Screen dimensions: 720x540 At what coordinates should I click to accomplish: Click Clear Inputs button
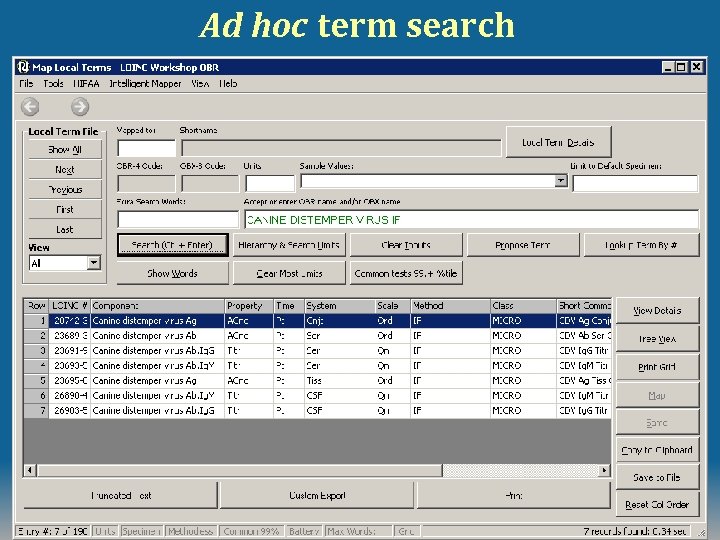click(x=406, y=245)
